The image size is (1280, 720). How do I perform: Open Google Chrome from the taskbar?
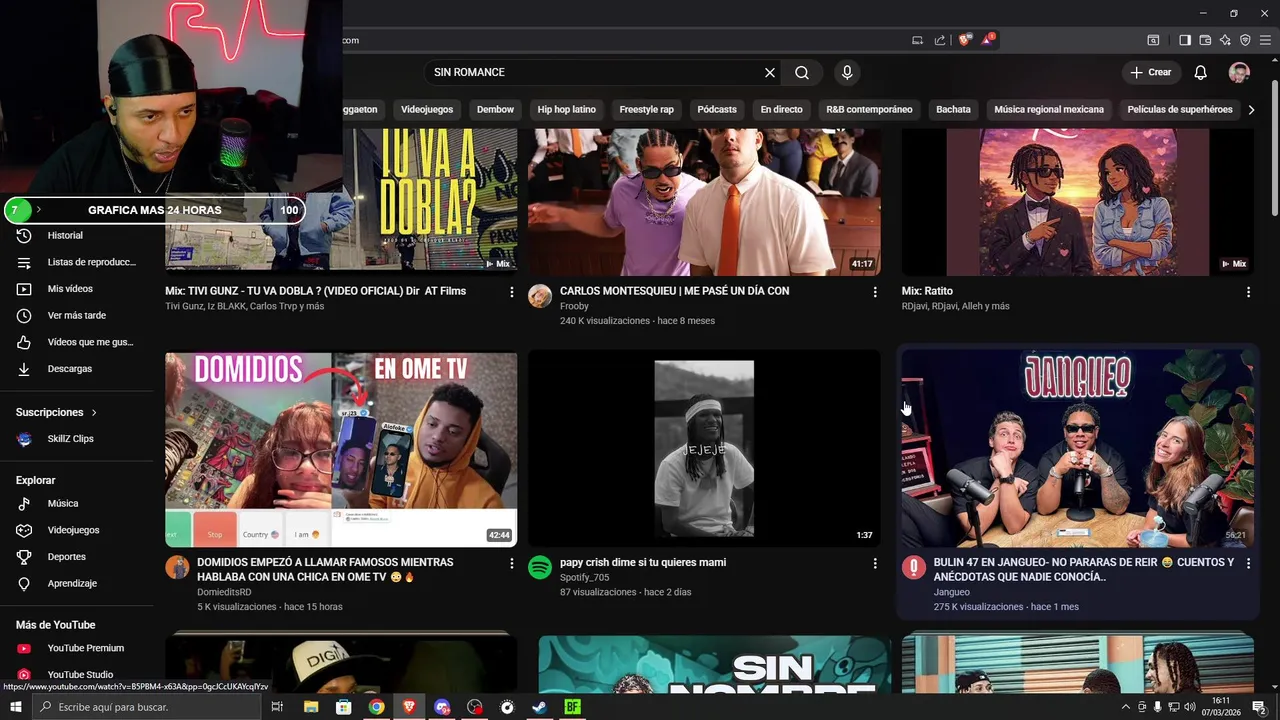(x=376, y=707)
